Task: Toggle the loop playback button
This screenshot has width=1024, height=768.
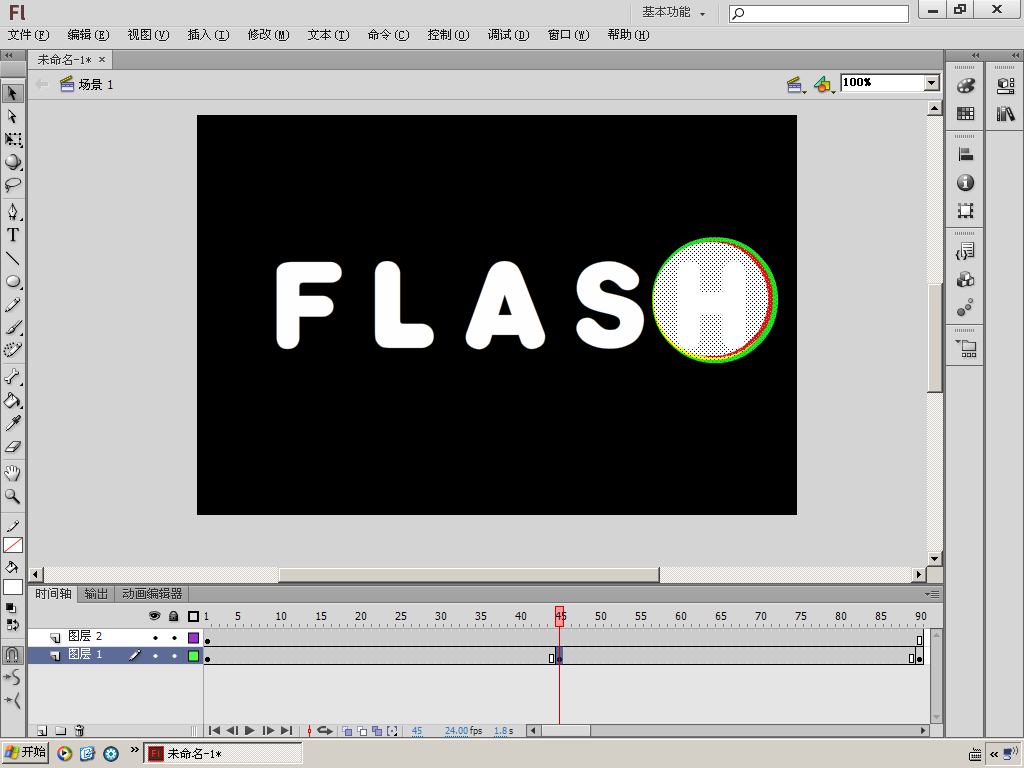Action: pyautogui.click(x=325, y=730)
